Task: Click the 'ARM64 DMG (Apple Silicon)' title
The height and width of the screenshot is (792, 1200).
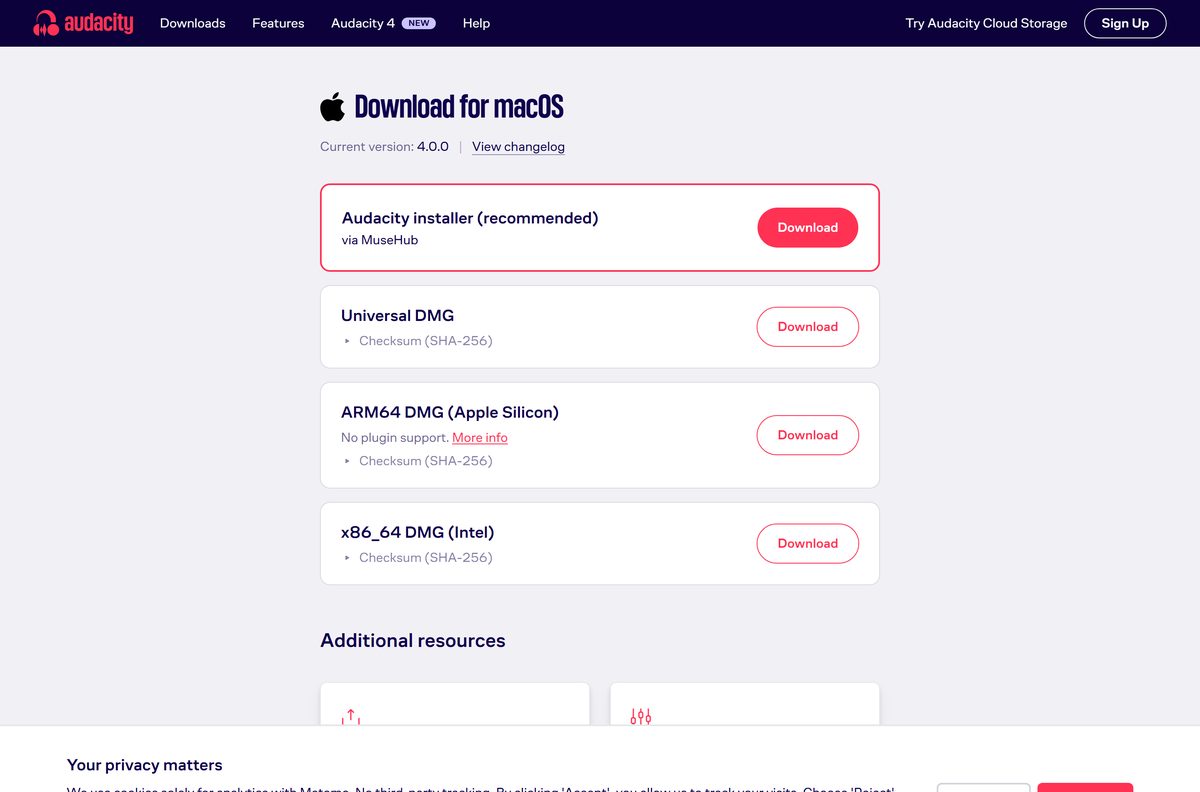Action: tap(450, 412)
